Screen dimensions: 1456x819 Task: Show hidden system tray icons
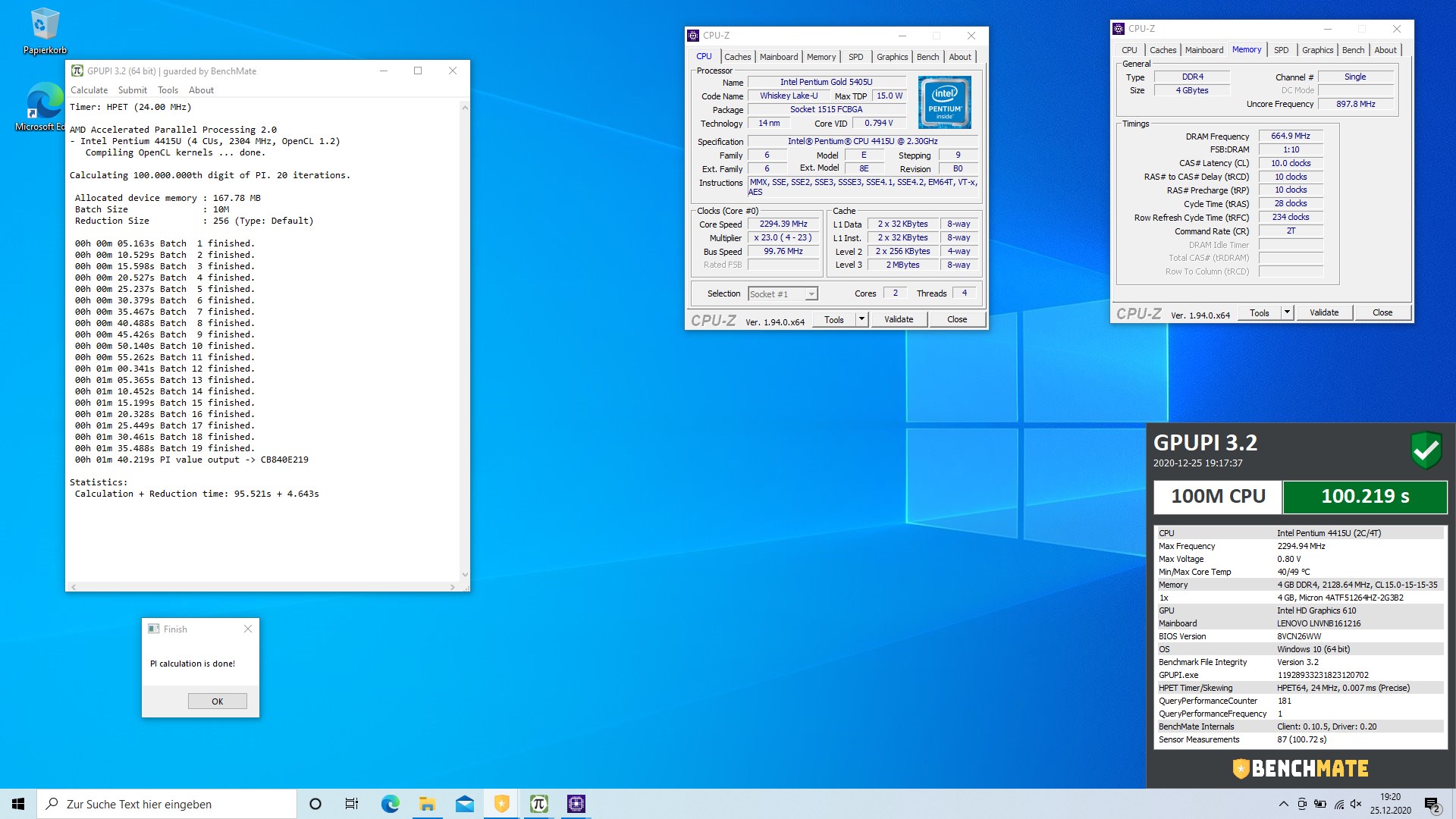click(1283, 804)
